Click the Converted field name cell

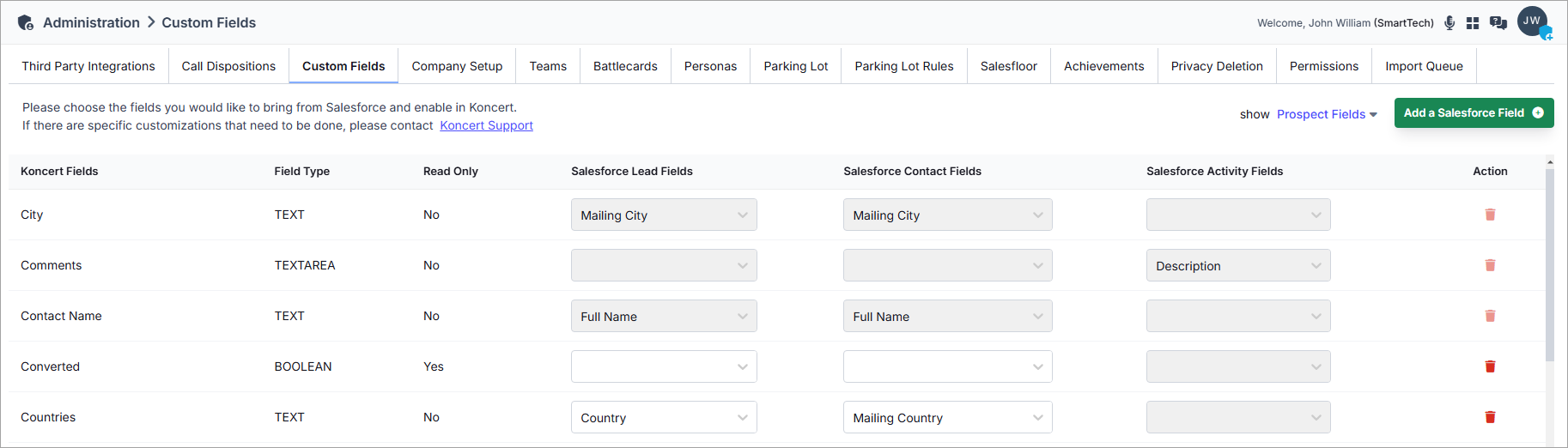(50, 366)
